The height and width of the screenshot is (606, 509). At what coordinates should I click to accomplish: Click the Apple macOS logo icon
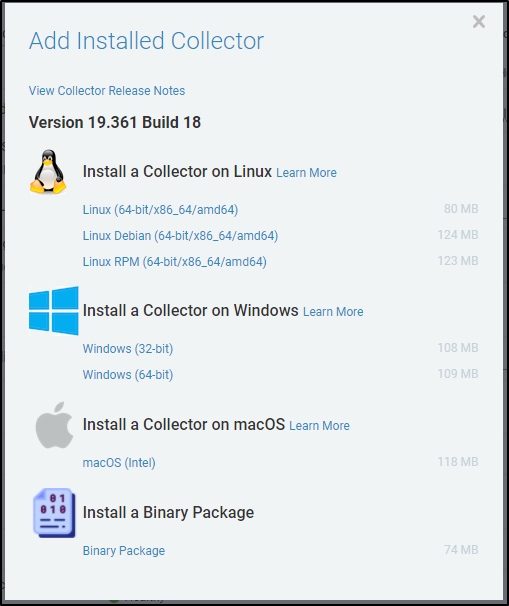(54, 425)
